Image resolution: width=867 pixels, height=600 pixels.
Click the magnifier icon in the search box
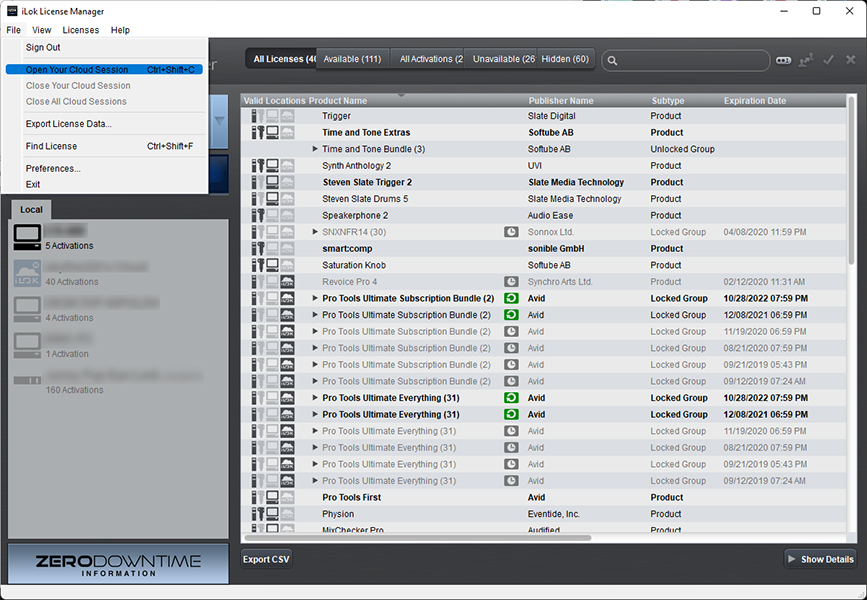pyautogui.click(x=612, y=61)
